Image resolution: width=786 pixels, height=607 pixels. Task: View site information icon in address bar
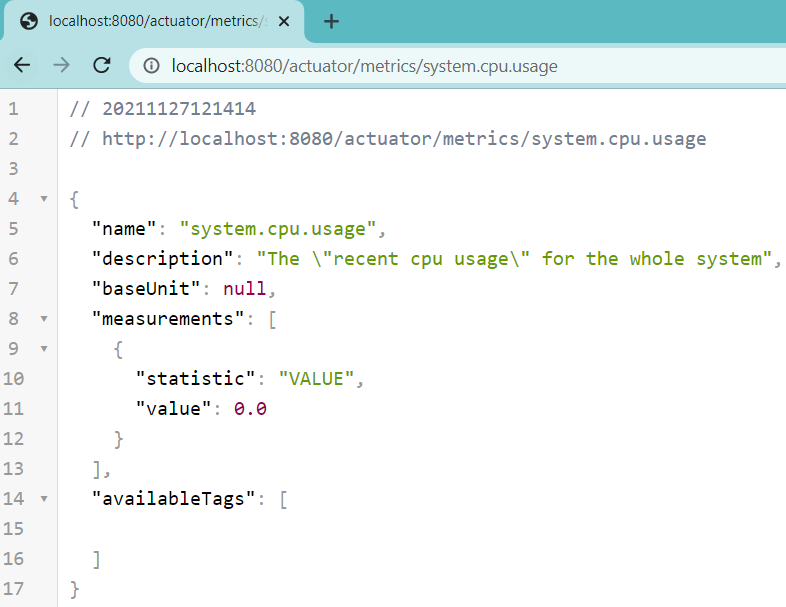pos(151,66)
